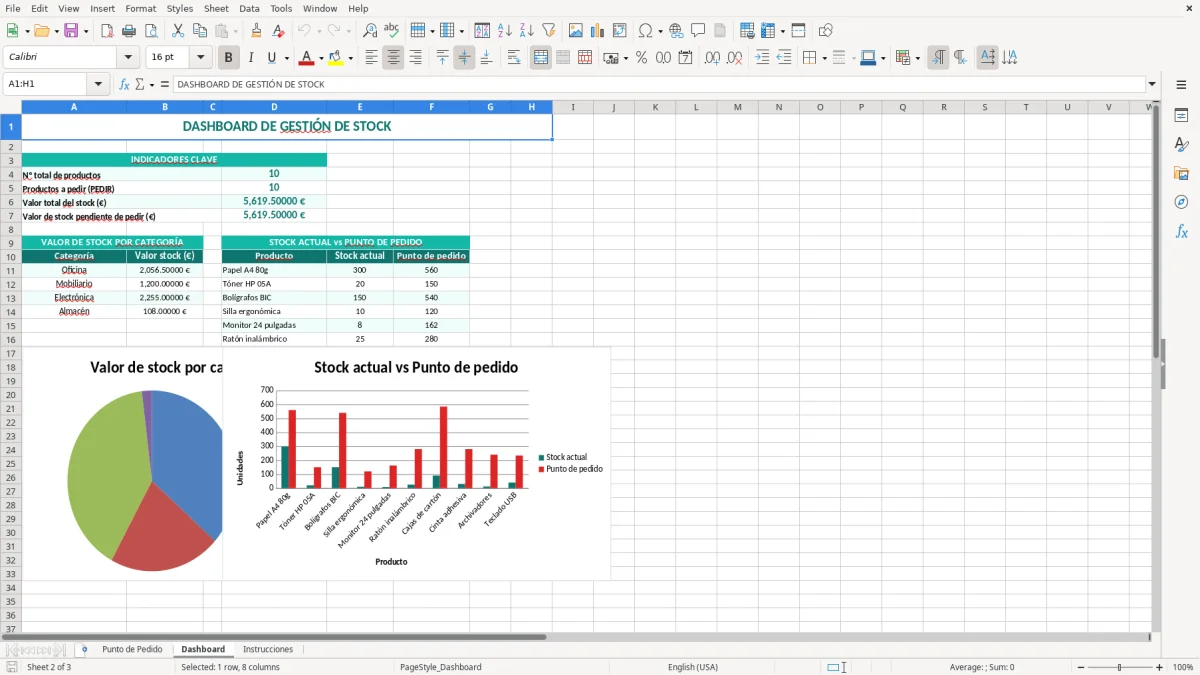
Task: Toggle Center Vertically alignment
Action: (x=464, y=58)
